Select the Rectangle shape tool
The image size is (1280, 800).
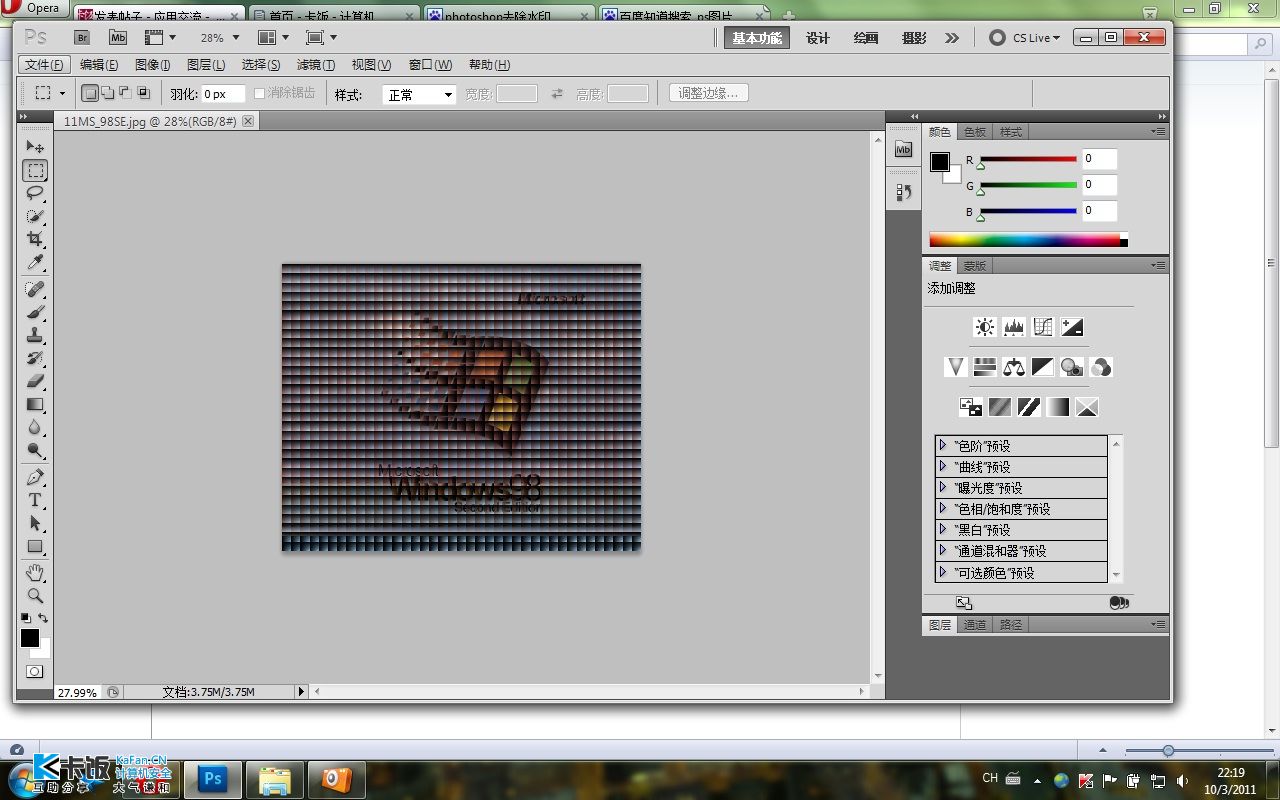tap(35, 546)
